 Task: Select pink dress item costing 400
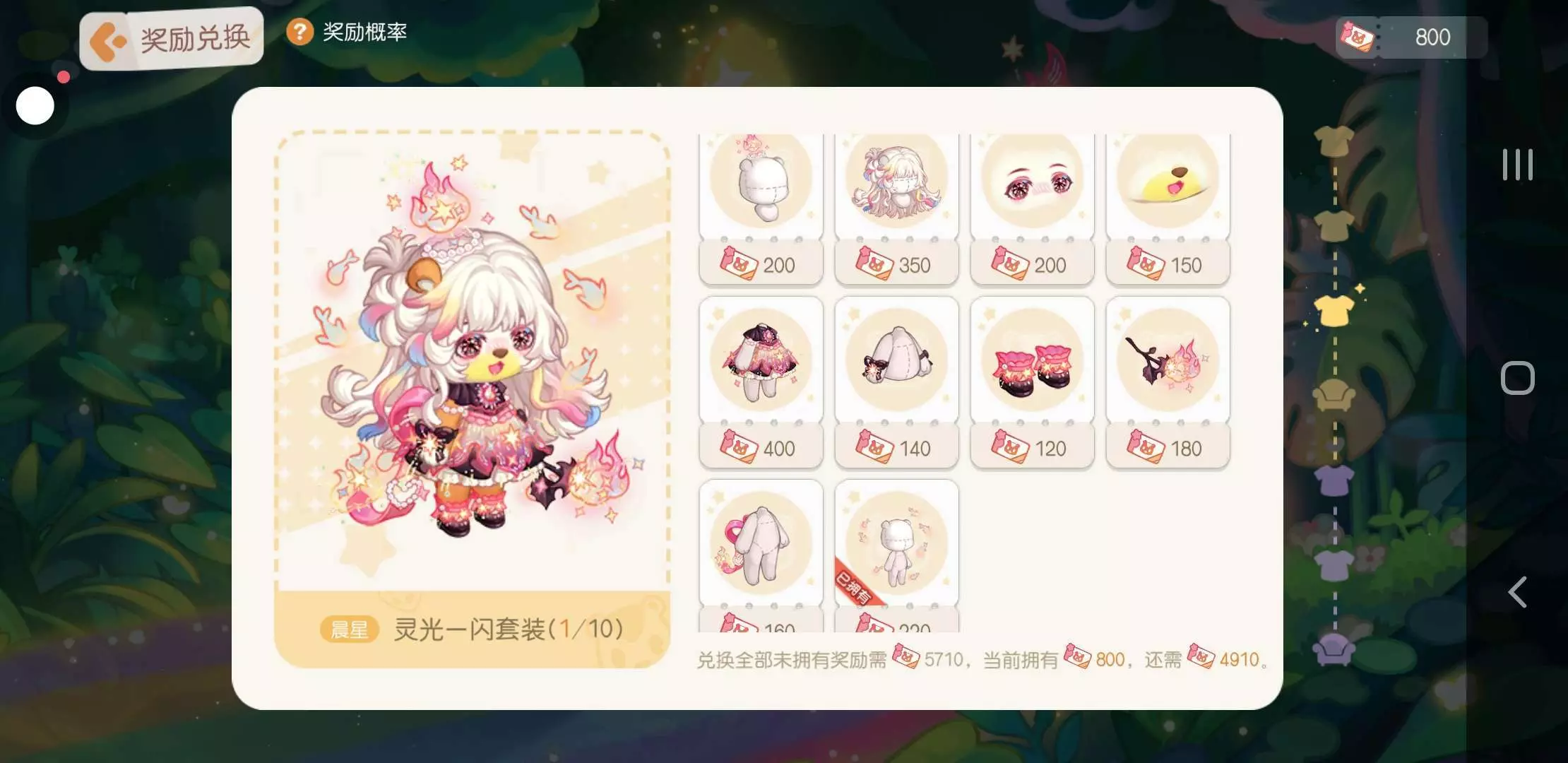pyautogui.click(x=761, y=382)
